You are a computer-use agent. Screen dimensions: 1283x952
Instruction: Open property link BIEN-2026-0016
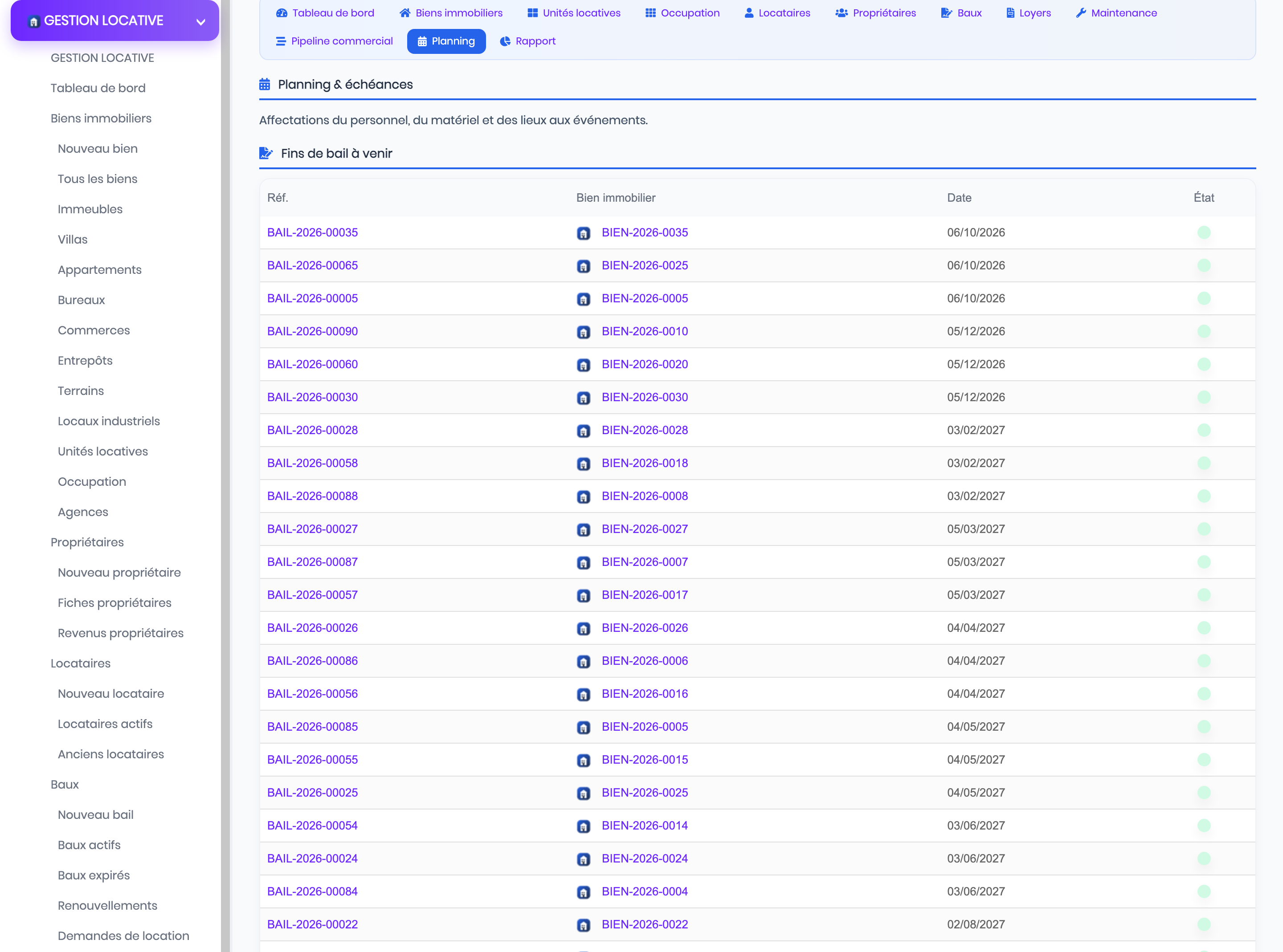[x=645, y=694]
